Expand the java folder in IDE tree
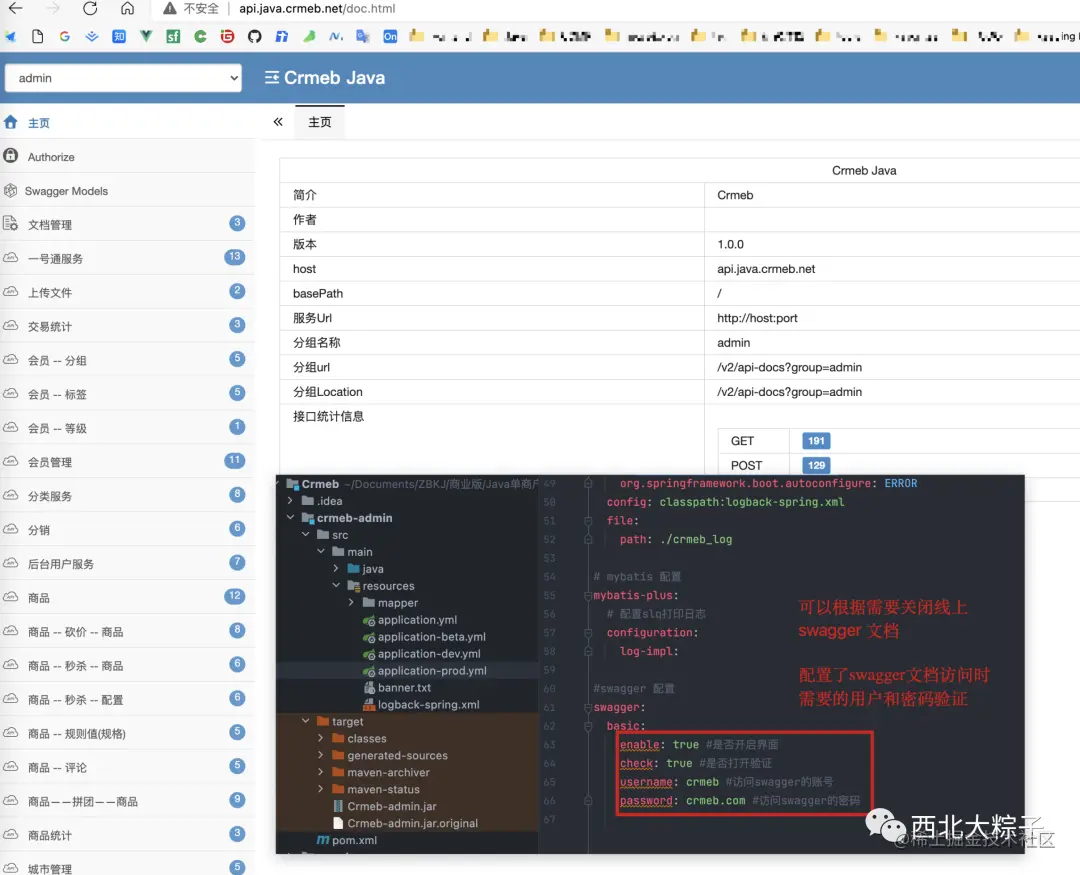Viewport: 1080px width, 875px height. [336, 568]
